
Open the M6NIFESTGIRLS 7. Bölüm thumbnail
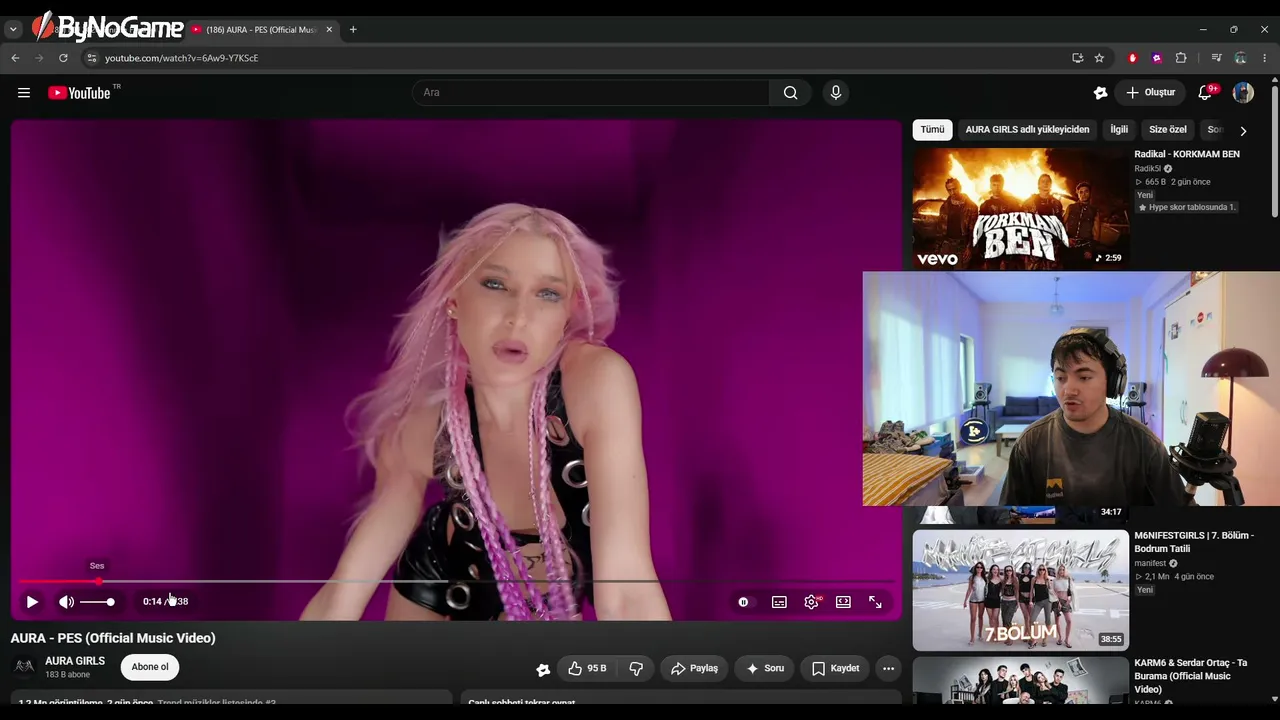coord(1020,590)
